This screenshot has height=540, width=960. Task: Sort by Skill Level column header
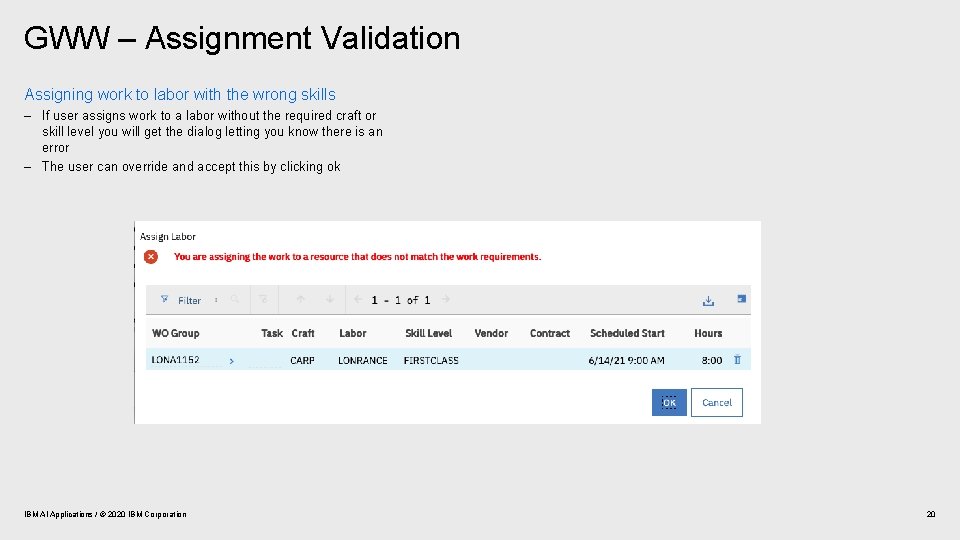tap(429, 333)
